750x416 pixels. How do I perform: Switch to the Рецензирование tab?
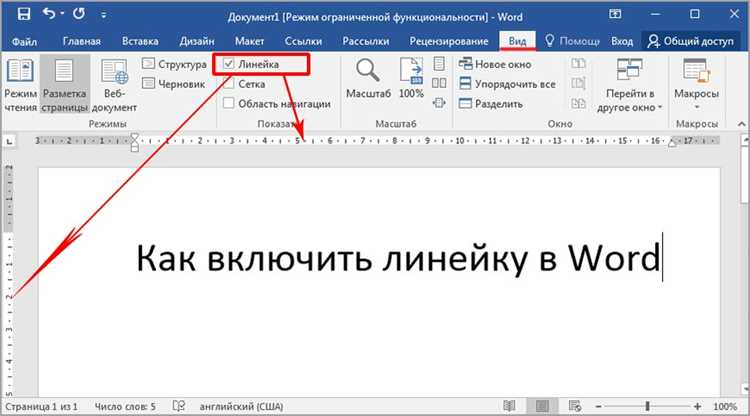[x=449, y=41]
